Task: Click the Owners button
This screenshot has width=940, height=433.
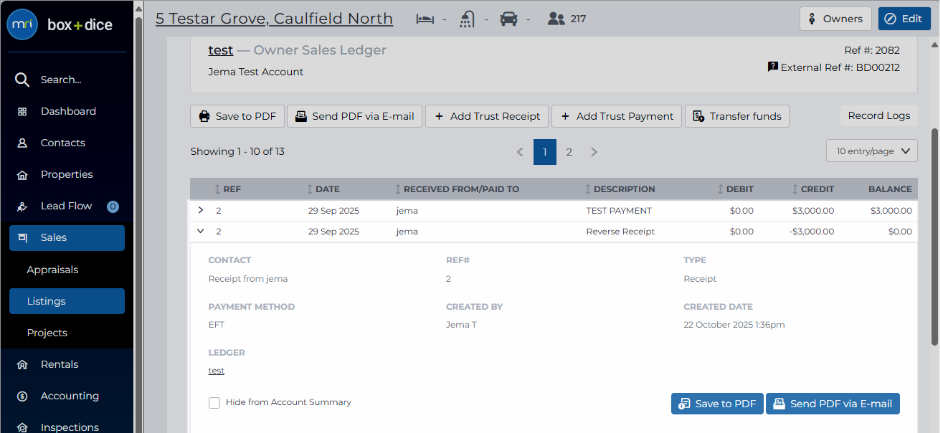Action: [x=835, y=19]
